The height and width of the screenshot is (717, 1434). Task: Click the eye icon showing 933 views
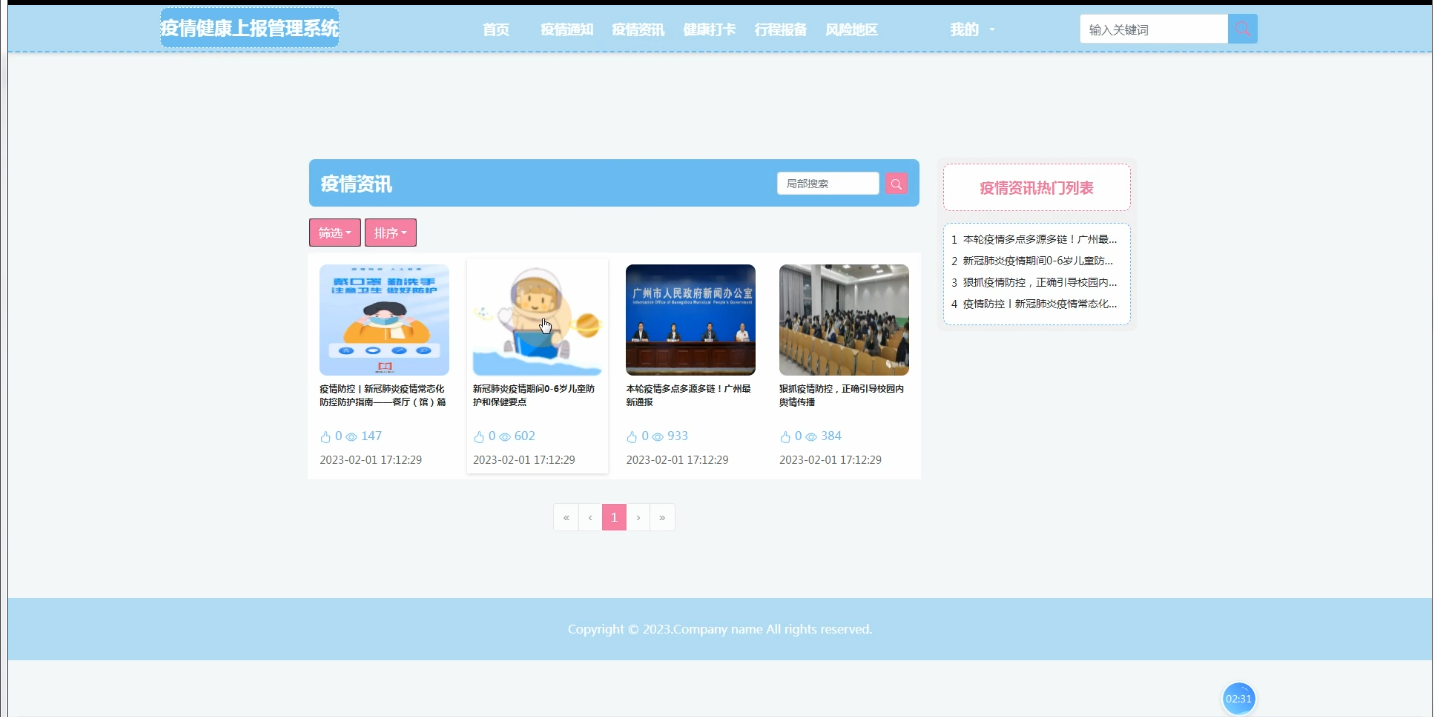click(x=658, y=436)
